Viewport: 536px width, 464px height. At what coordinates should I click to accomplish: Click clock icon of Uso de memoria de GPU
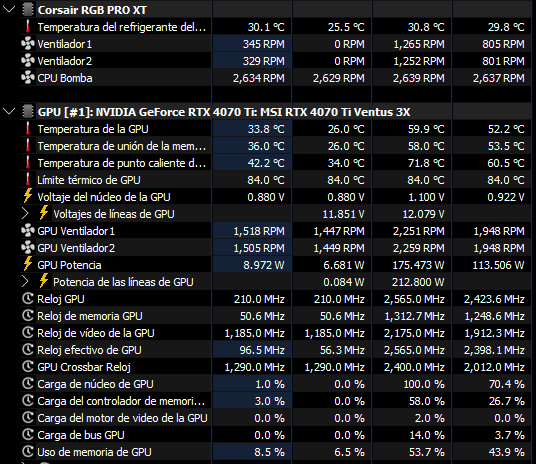pyautogui.click(x=28, y=451)
